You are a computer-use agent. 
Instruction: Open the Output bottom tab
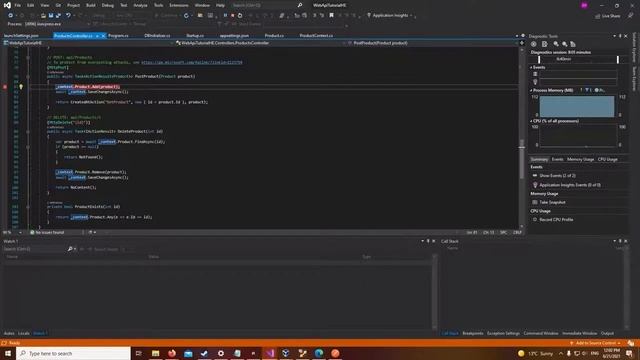pos(607,333)
